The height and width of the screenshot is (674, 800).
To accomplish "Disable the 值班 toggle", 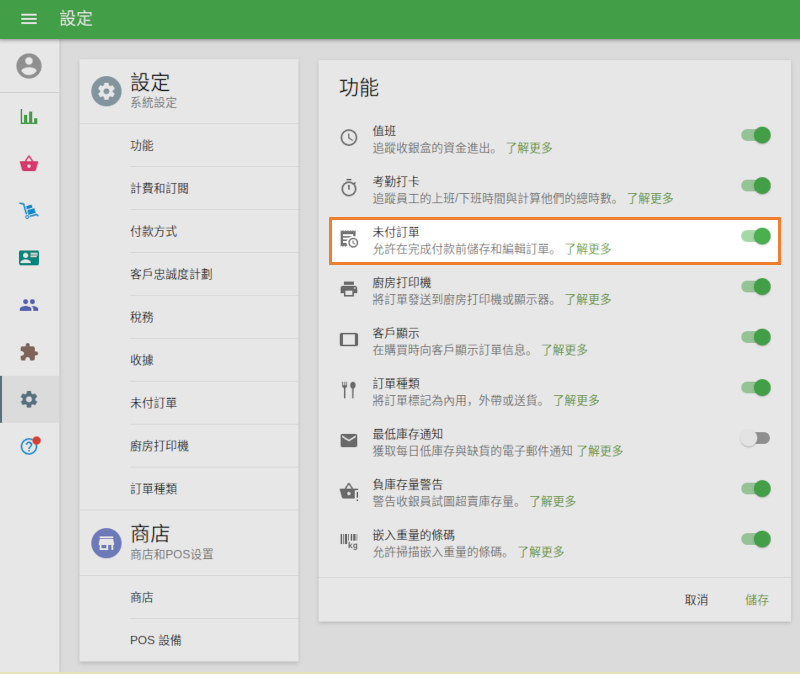I will tap(756, 136).
